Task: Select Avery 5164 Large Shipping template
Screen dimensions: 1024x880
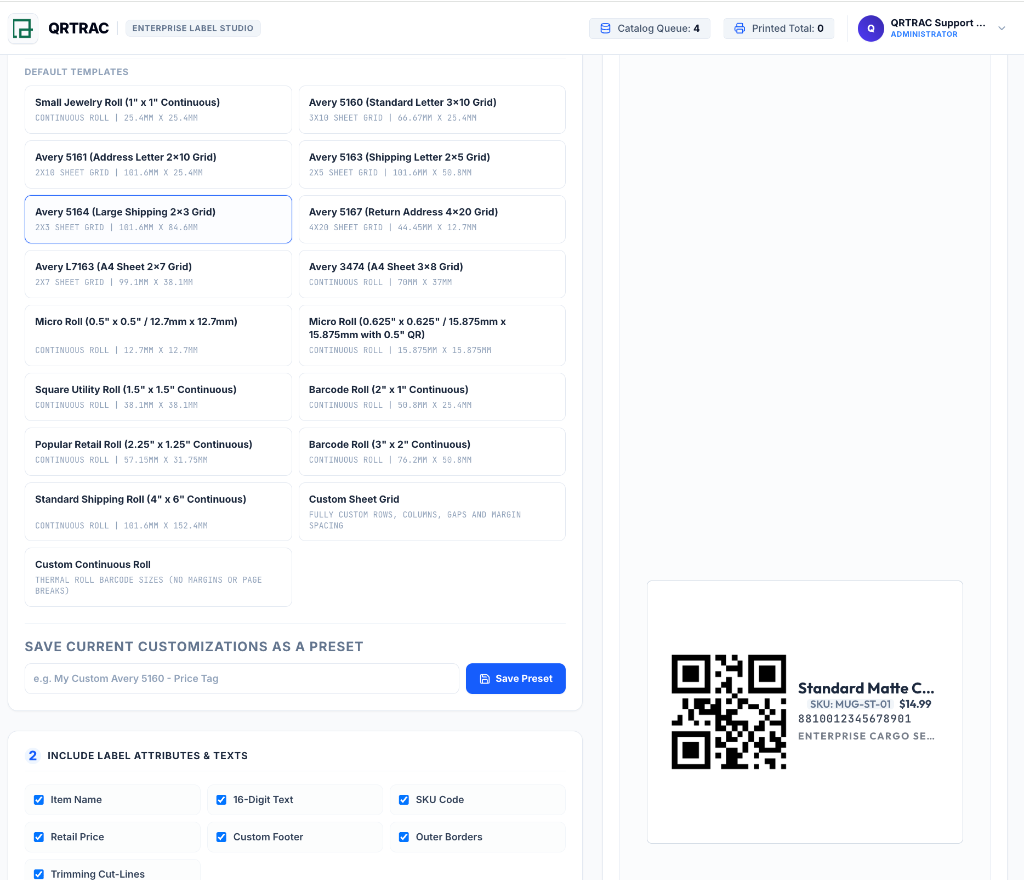Action: [x=158, y=219]
